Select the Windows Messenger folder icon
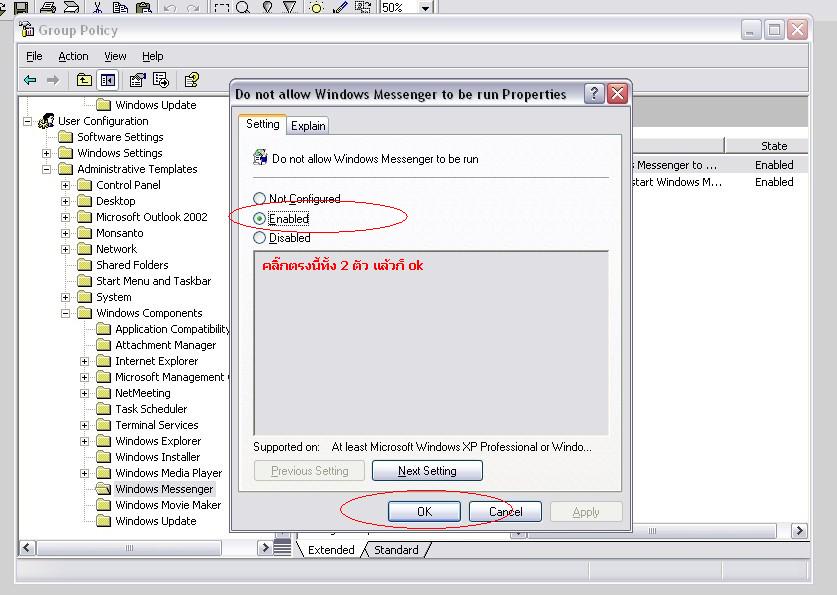The height and width of the screenshot is (595, 837). pyautogui.click(x=103, y=489)
